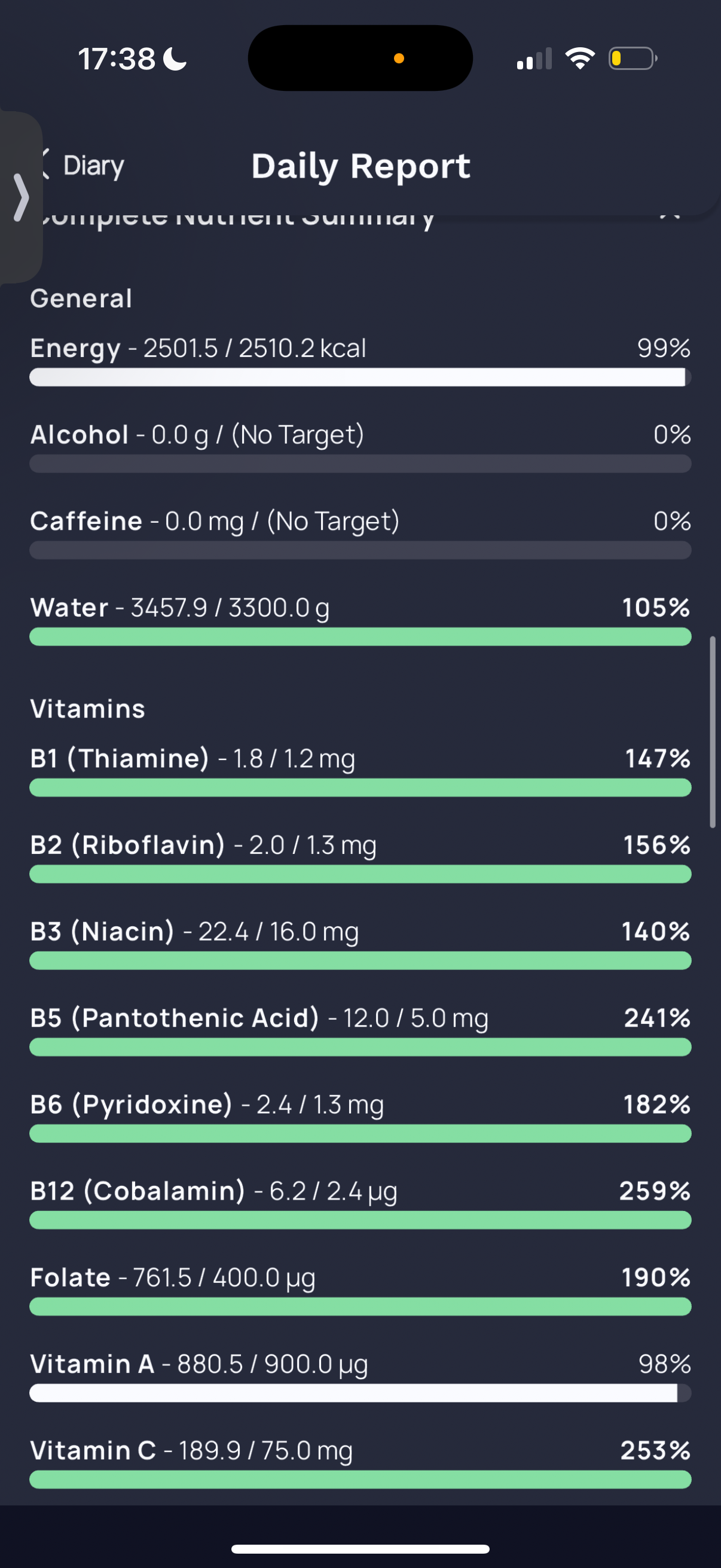Select the Caffeine nutrient row
Screen dimensions: 721x1568
coord(360,533)
